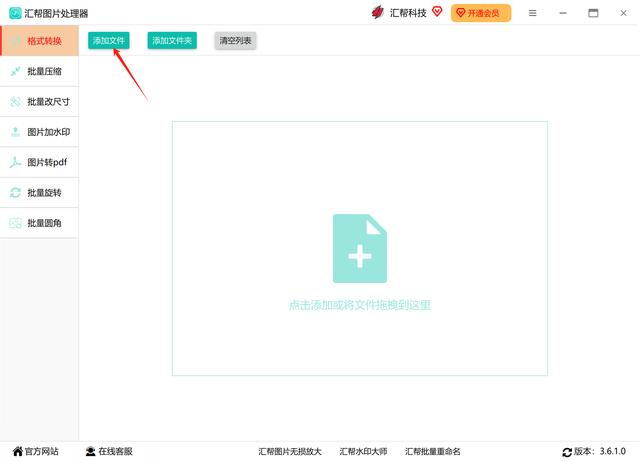This screenshot has height=461, width=640.
Task: Click the 清空列表 button
Action: pos(235,40)
